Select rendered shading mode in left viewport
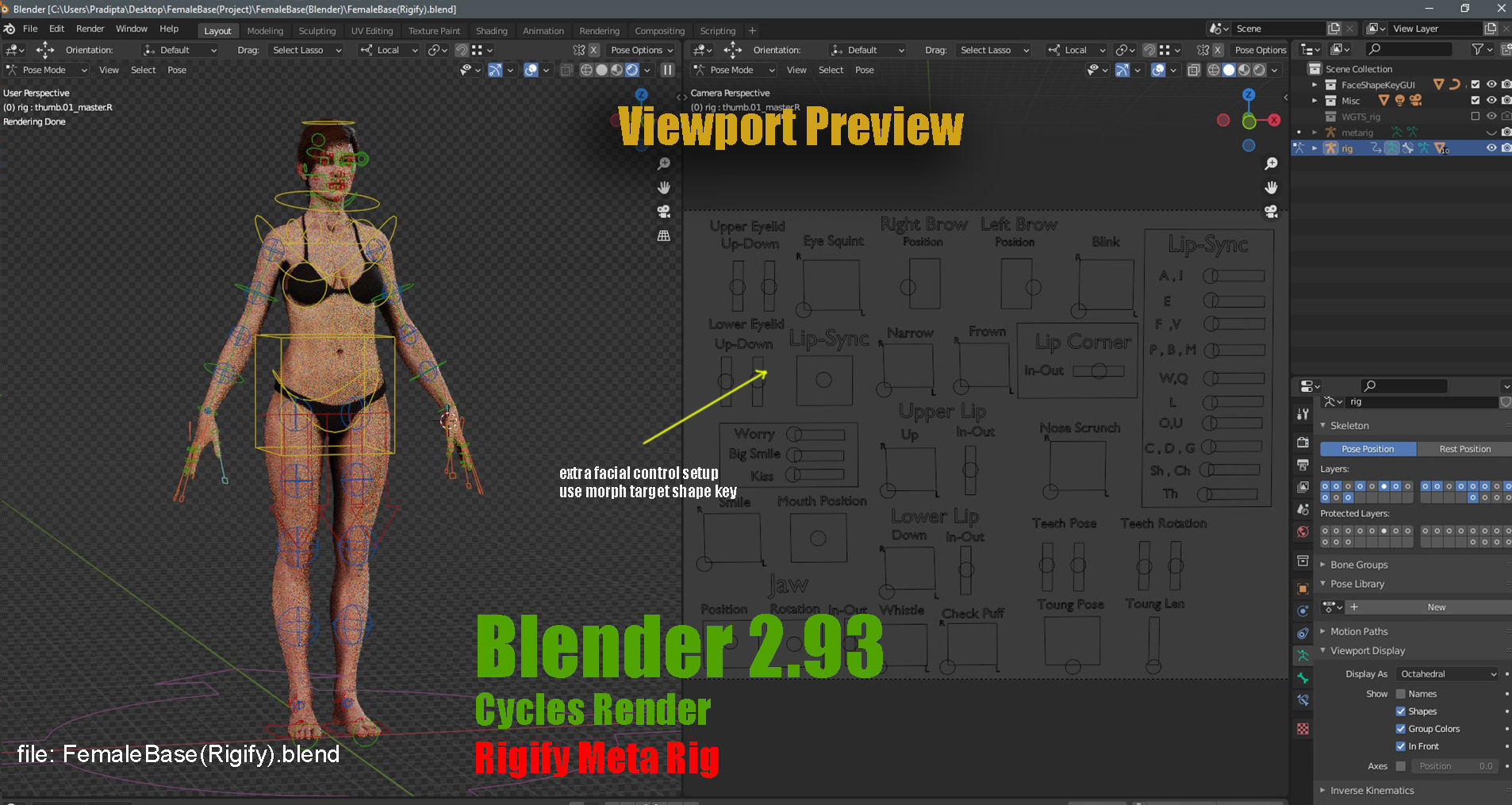Screen dimensions: 1512x805 [x=632, y=70]
